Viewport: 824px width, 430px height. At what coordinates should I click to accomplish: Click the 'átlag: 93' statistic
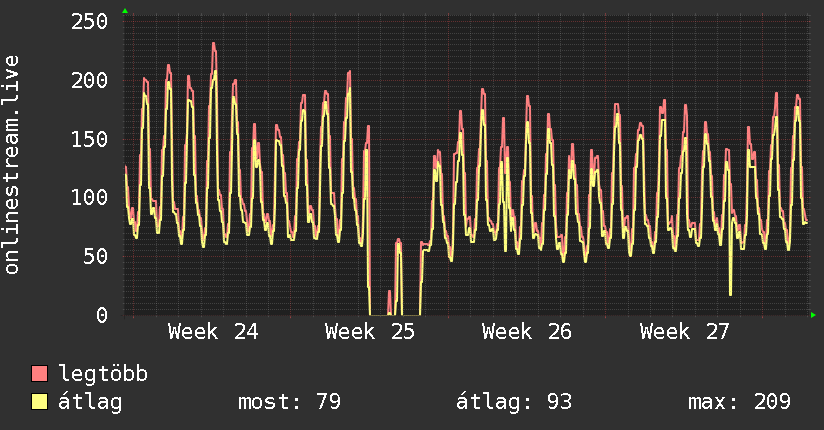pyautogui.click(x=513, y=403)
